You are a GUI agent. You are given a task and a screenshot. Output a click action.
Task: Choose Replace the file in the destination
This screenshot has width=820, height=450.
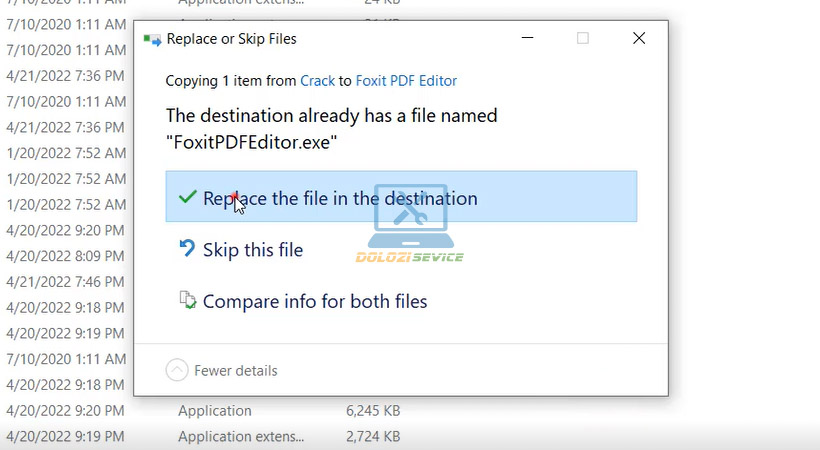(340, 198)
